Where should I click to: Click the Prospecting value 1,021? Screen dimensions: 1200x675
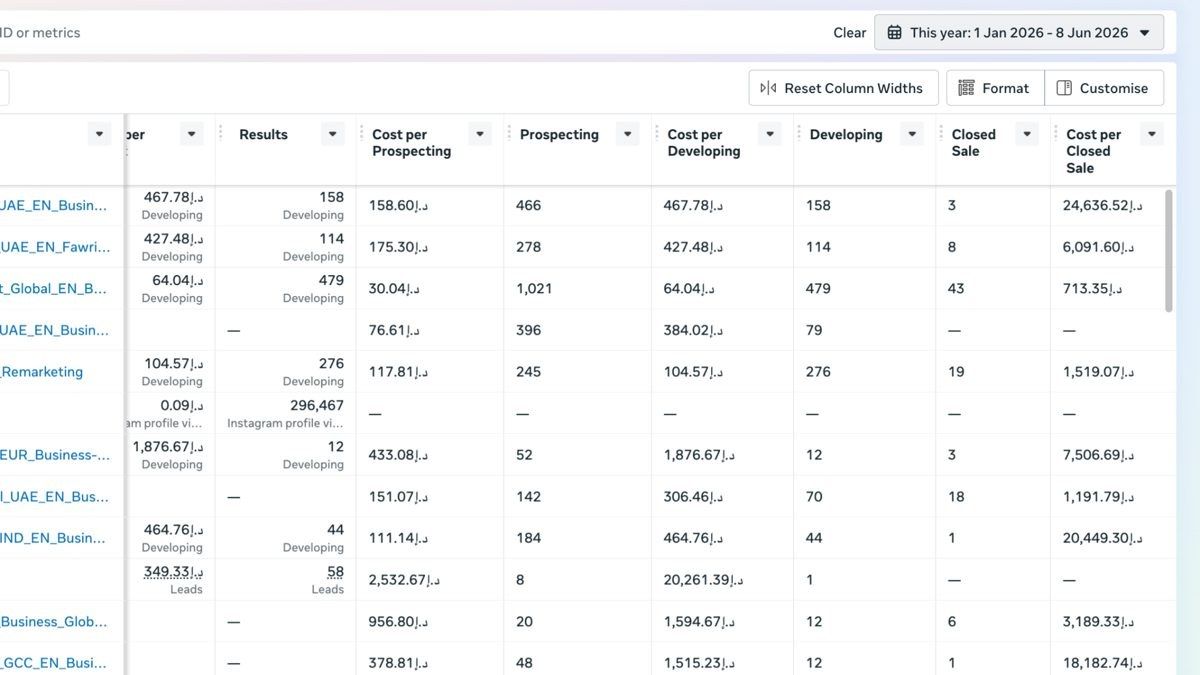coord(534,288)
